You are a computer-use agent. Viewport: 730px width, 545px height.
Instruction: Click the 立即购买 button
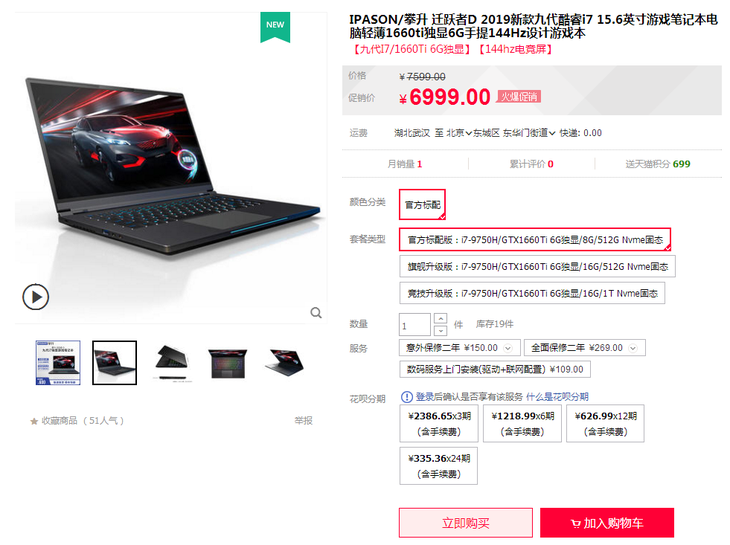click(466, 523)
